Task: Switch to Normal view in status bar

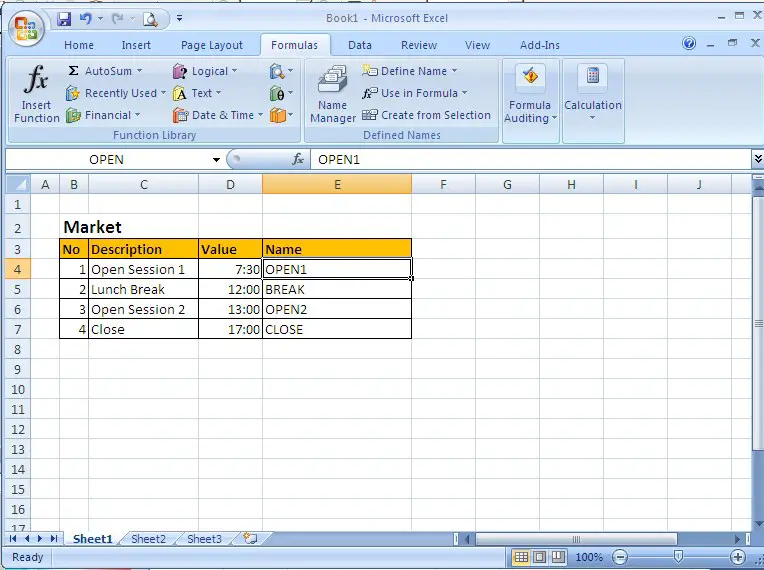Action: coord(521,557)
